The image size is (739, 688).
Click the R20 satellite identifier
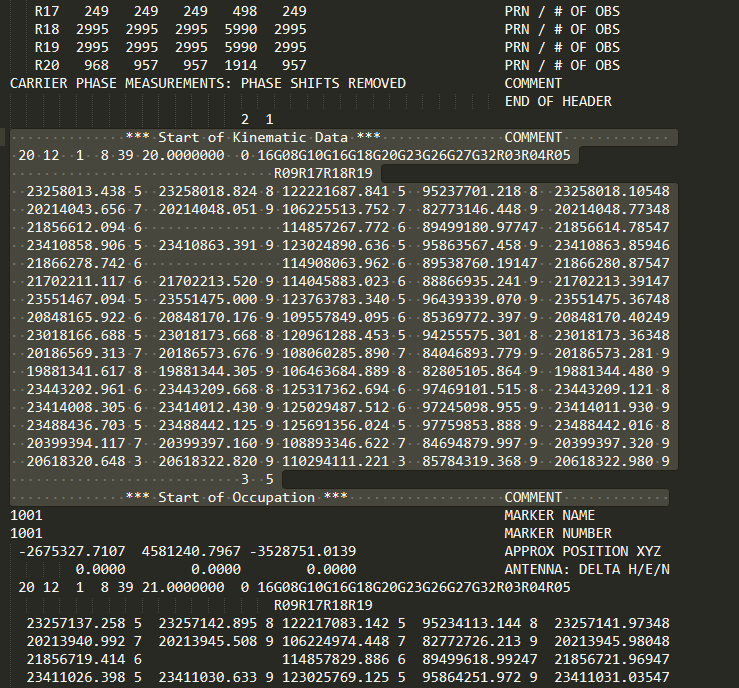click(45, 65)
